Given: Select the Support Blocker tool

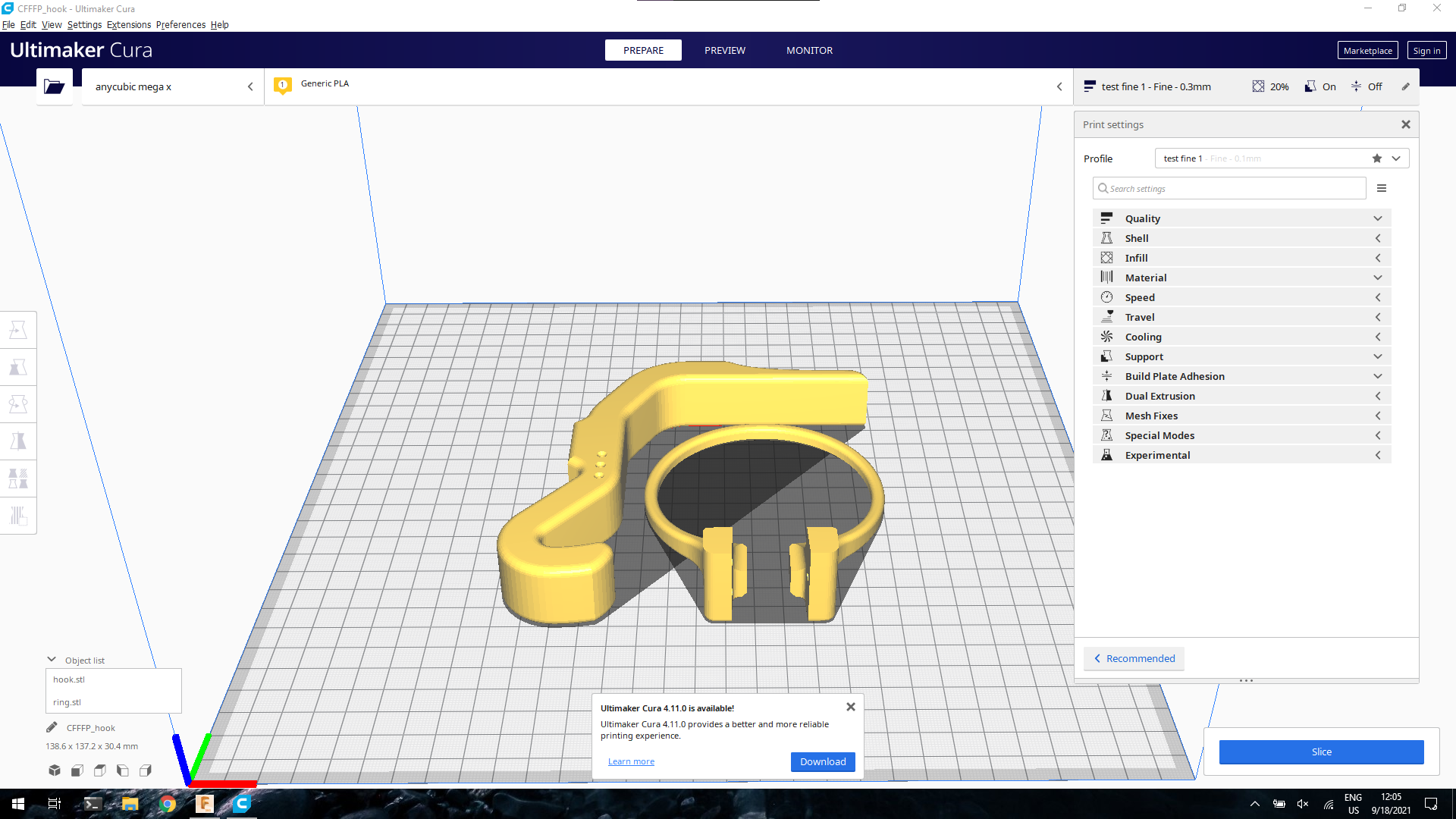Looking at the screenshot, I should [18, 516].
